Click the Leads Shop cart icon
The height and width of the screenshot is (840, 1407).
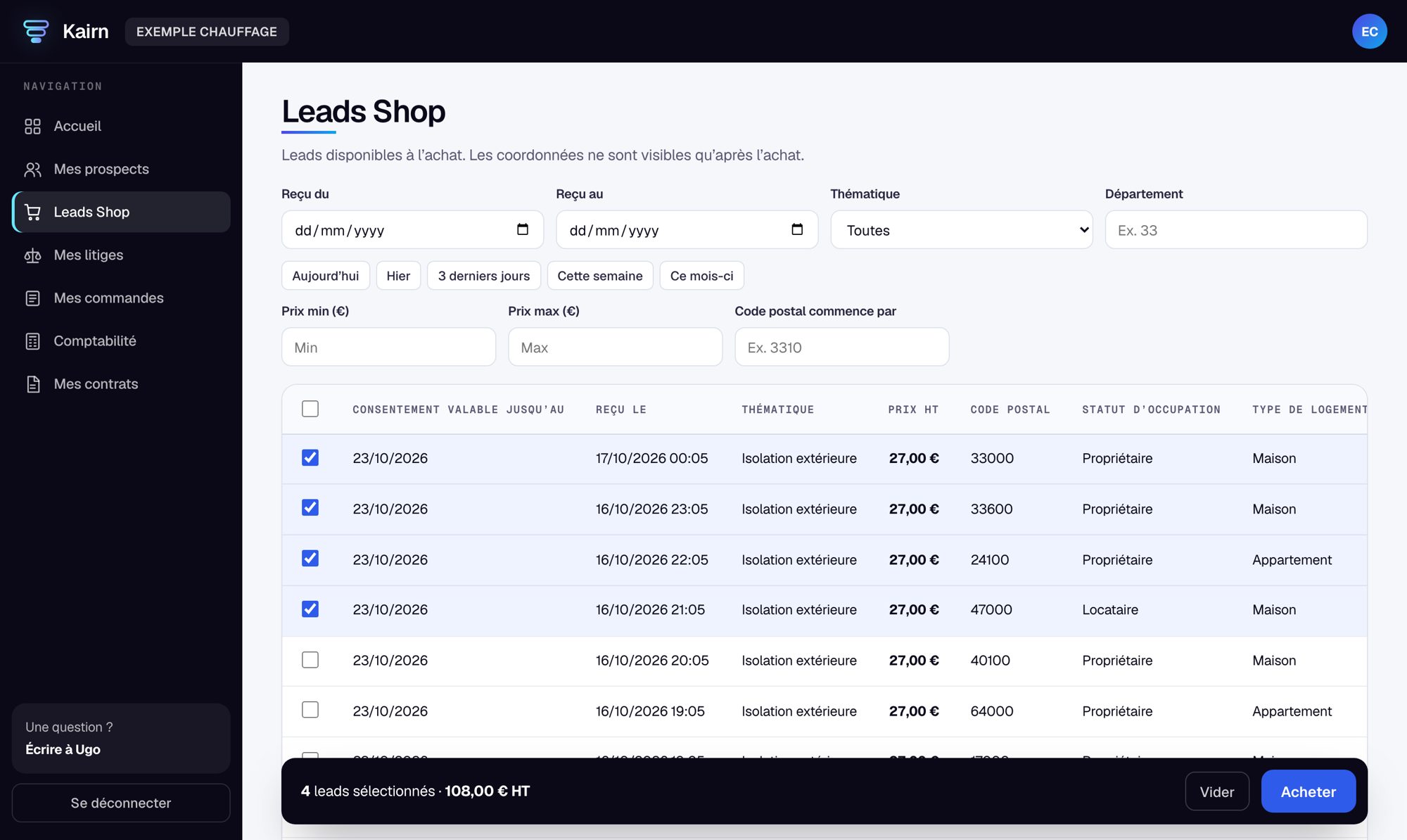click(x=32, y=212)
